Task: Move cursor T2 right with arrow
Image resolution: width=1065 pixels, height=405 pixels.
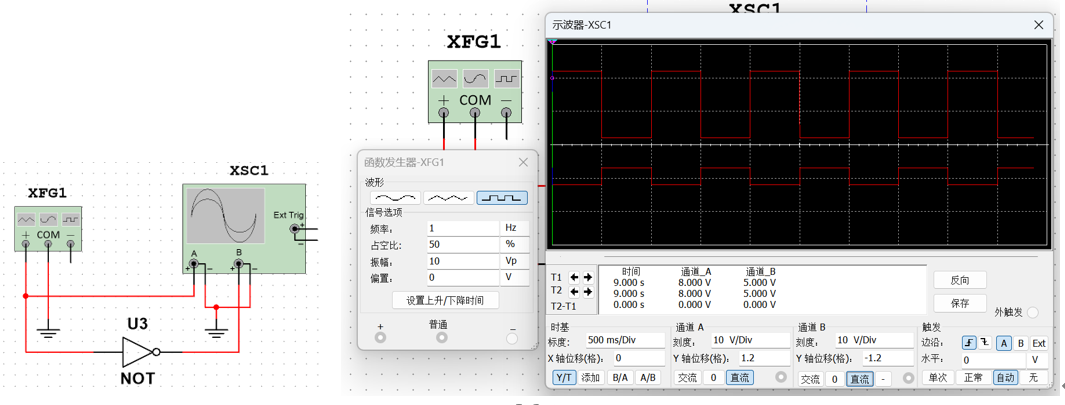Action: [588, 292]
